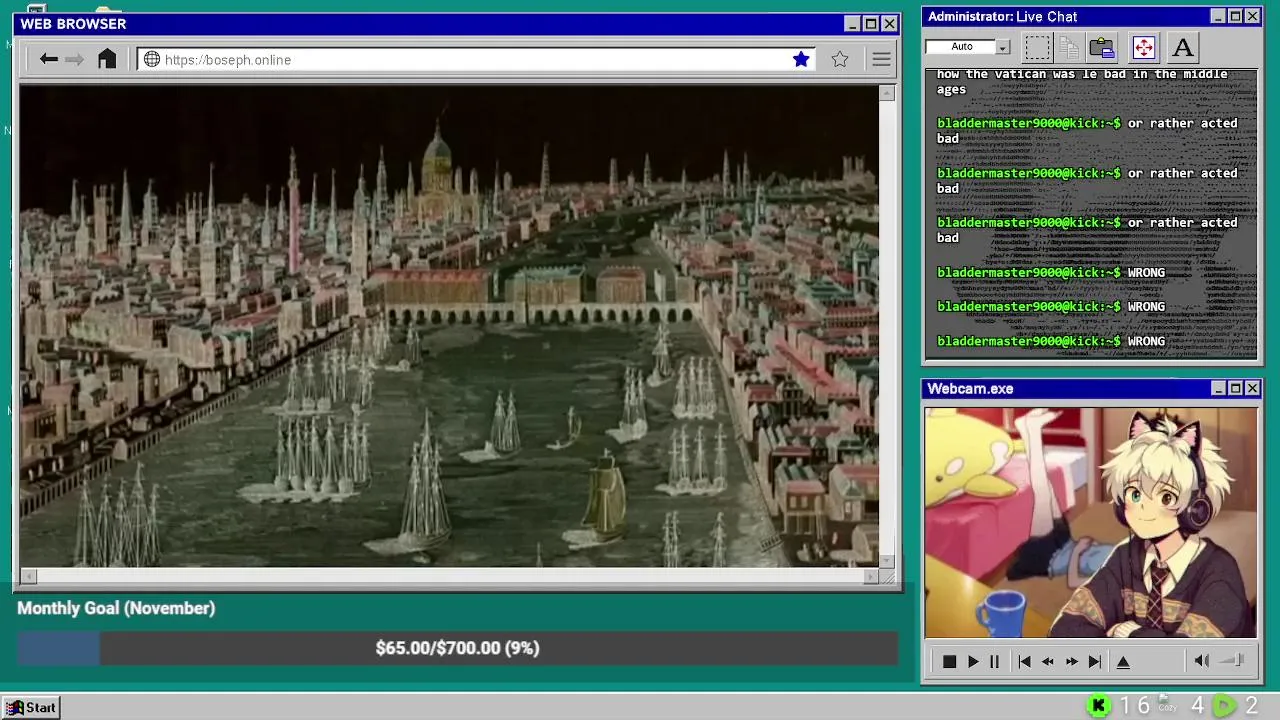Click the paste clipboard icon in Live Chat

(1102, 47)
